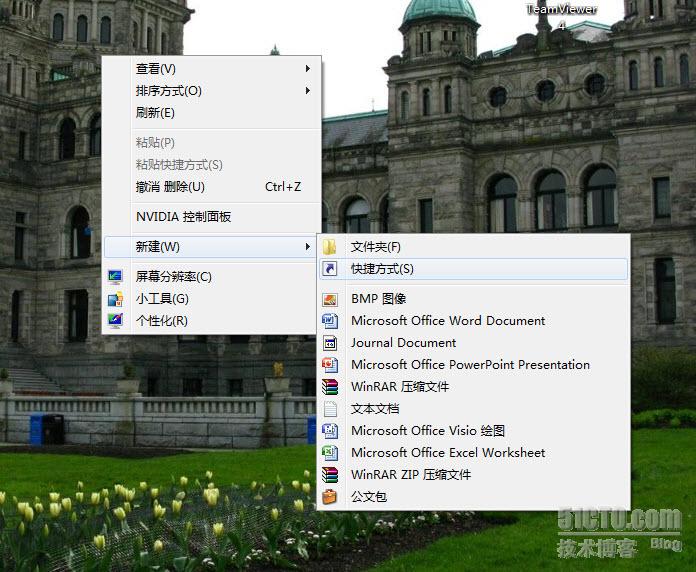The width and height of the screenshot is (696, 572).
Task: Create a new WinRAR ZIP 压缩文件
Action: [474, 474]
